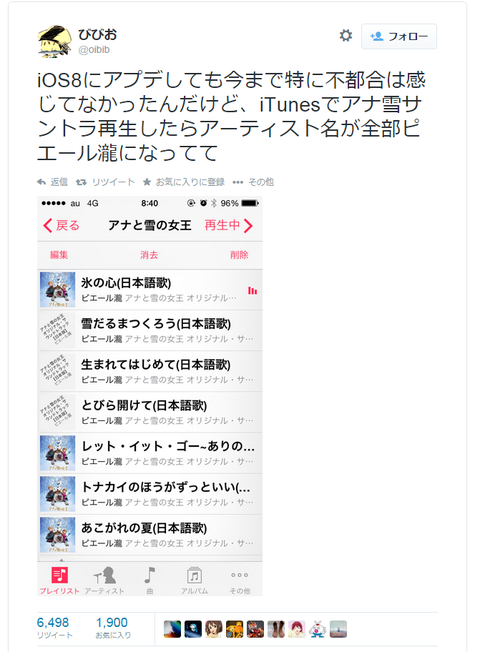
Task: Tap the 再生中 now playing chevron
Action: tap(248, 225)
